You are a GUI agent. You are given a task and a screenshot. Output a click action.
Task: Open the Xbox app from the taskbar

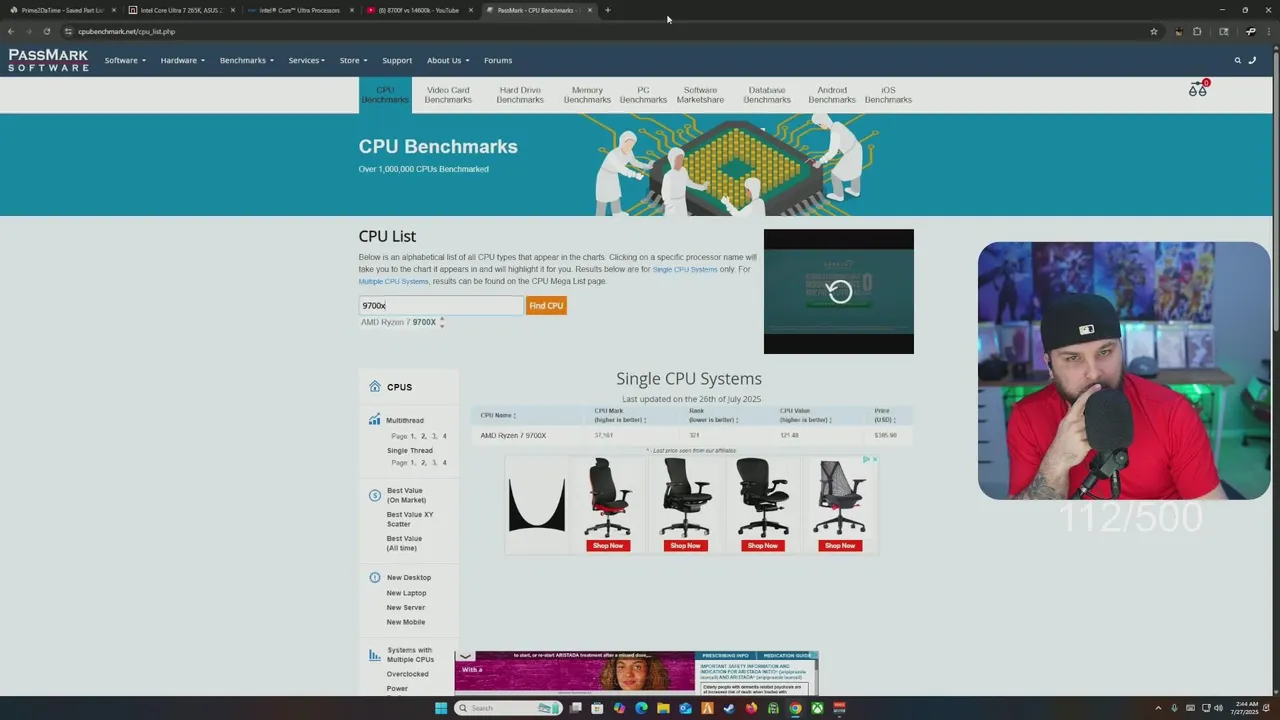tap(817, 708)
